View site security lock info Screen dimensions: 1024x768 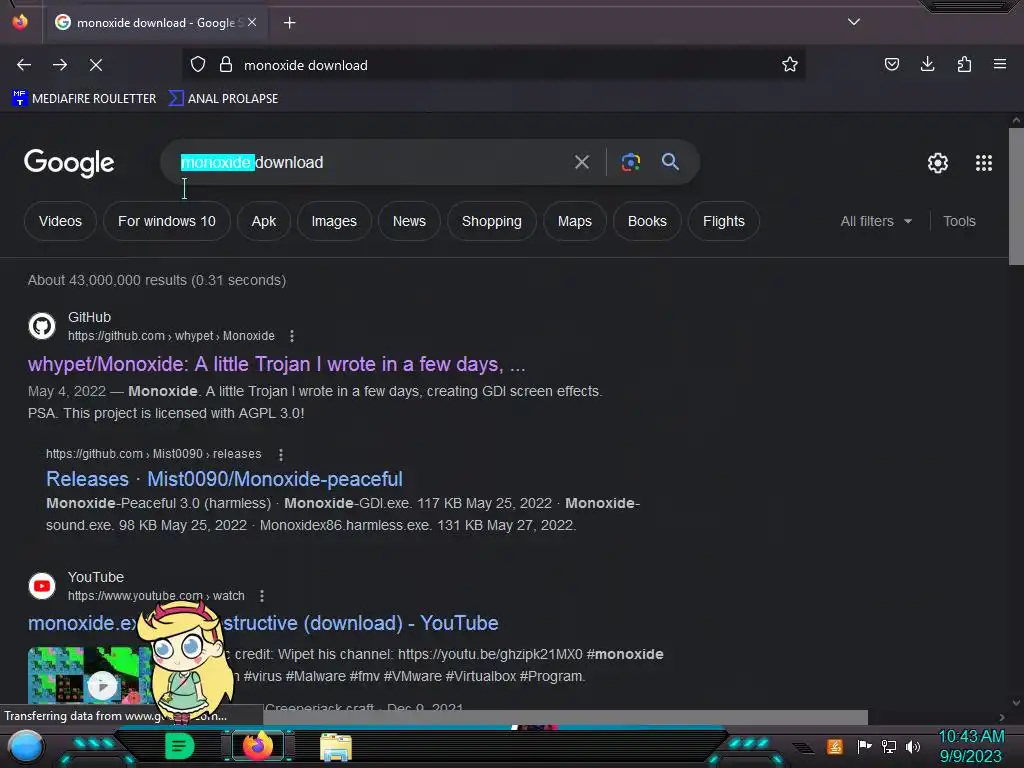(x=226, y=65)
